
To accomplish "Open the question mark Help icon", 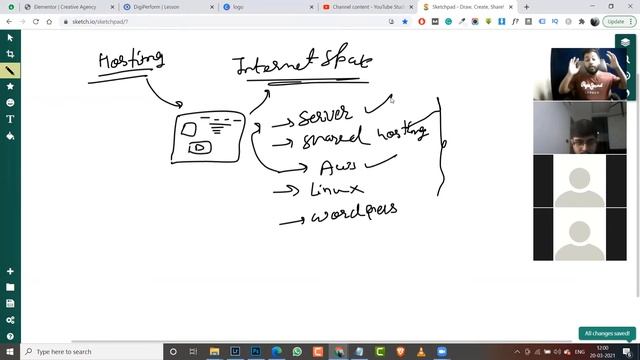I will coord(10,336).
